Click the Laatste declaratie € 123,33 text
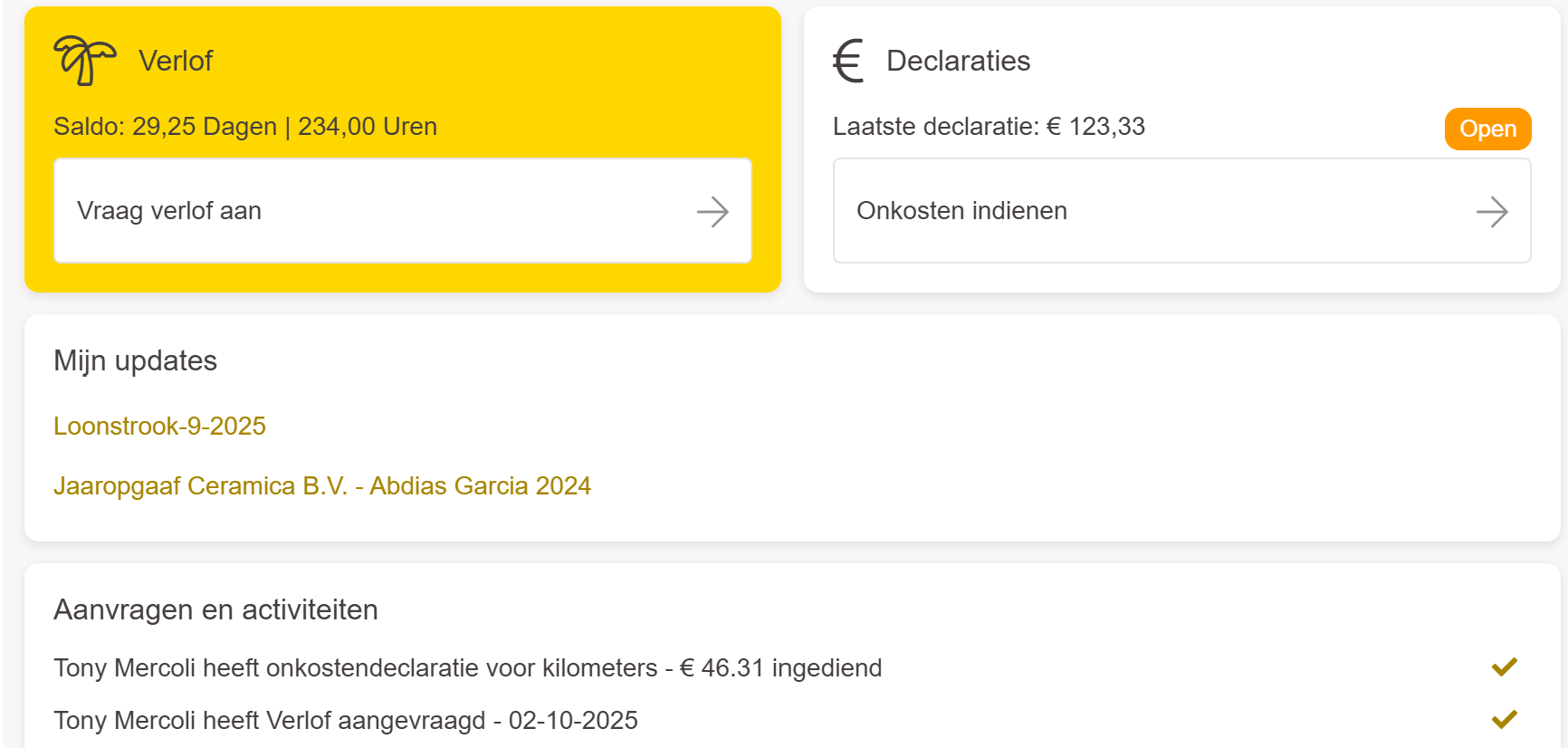 point(989,127)
